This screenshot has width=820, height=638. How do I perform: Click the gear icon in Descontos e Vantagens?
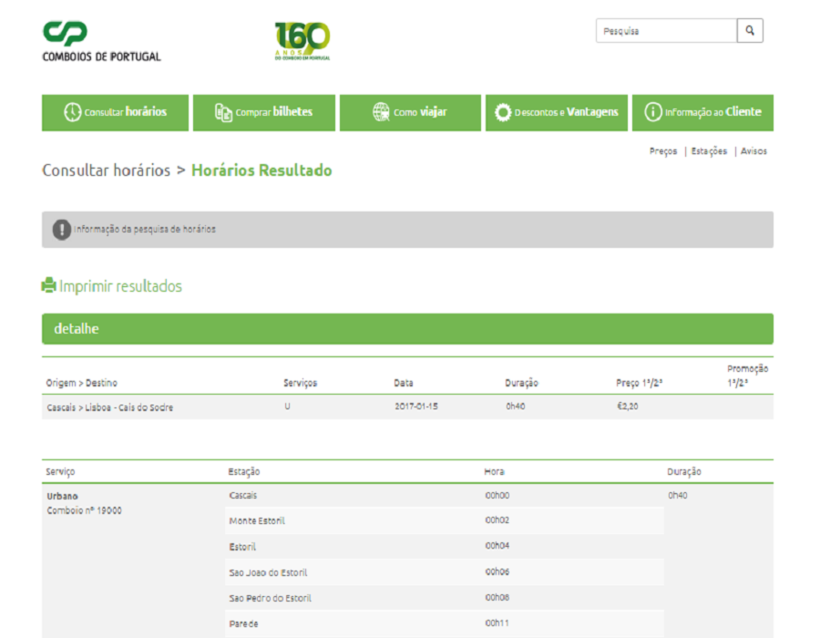503,112
